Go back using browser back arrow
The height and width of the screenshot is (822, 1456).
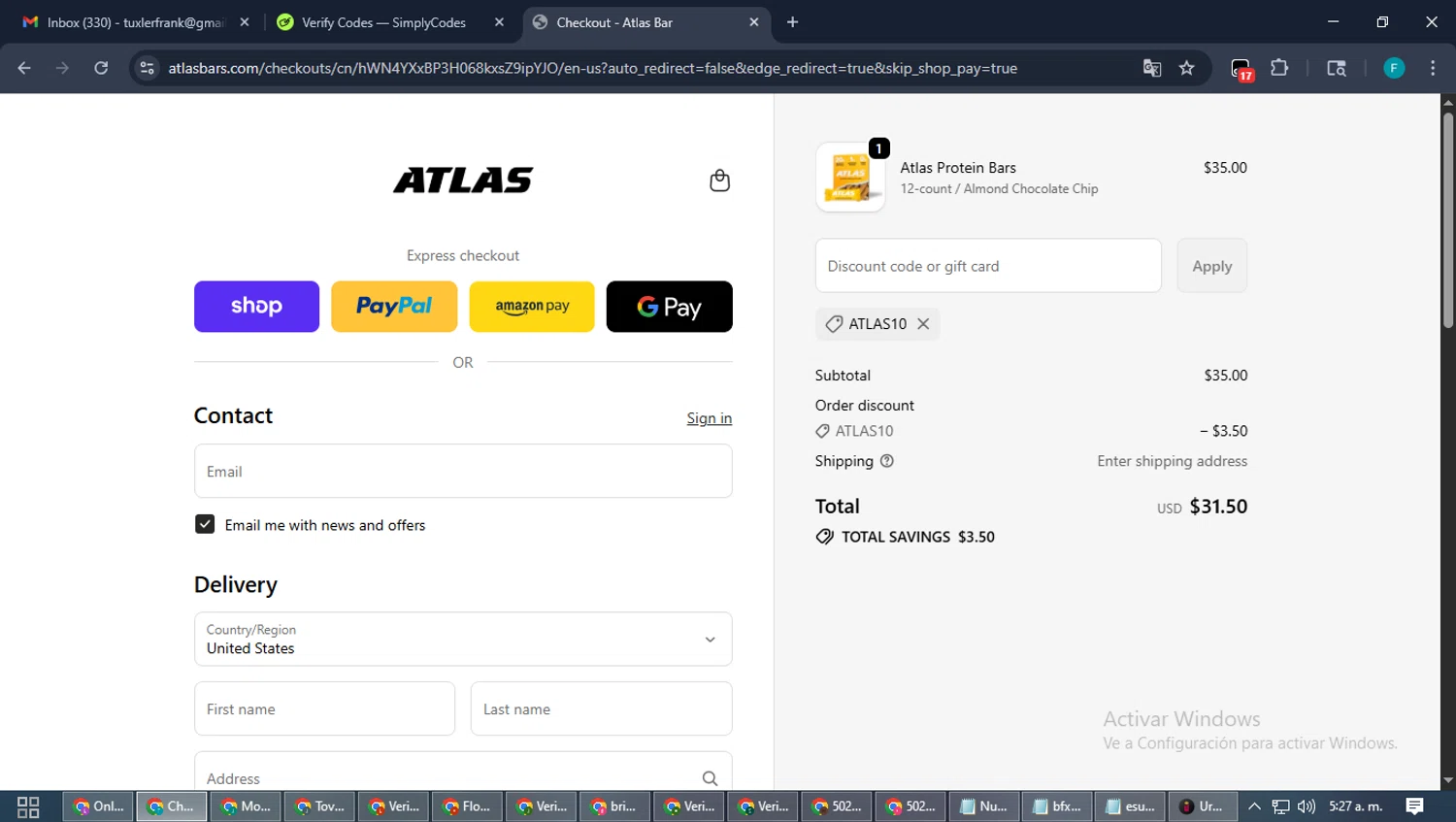coord(24,68)
